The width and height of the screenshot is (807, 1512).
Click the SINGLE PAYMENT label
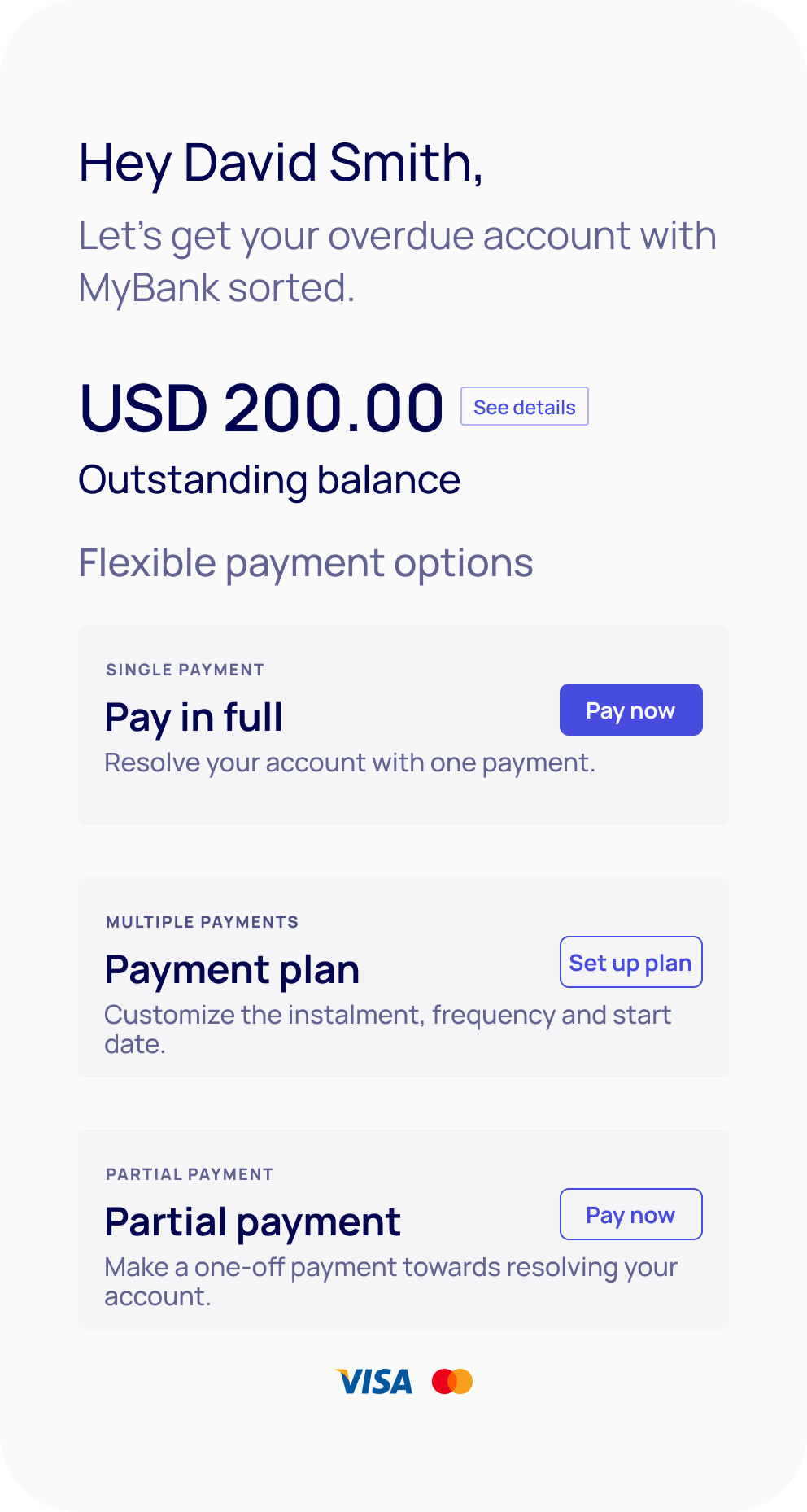click(x=184, y=670)
